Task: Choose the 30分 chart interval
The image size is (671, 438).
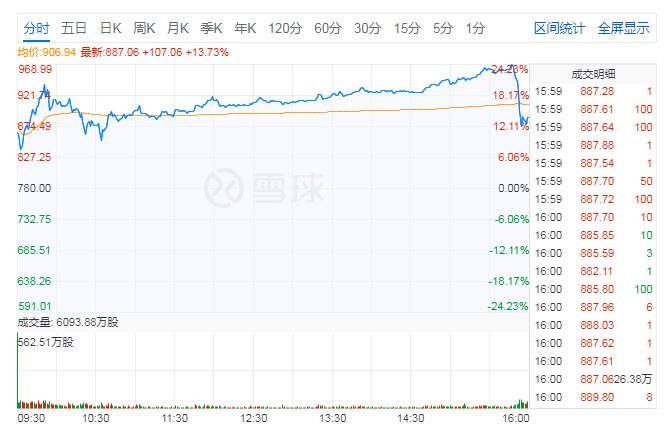Action: [x=368, y=28]
